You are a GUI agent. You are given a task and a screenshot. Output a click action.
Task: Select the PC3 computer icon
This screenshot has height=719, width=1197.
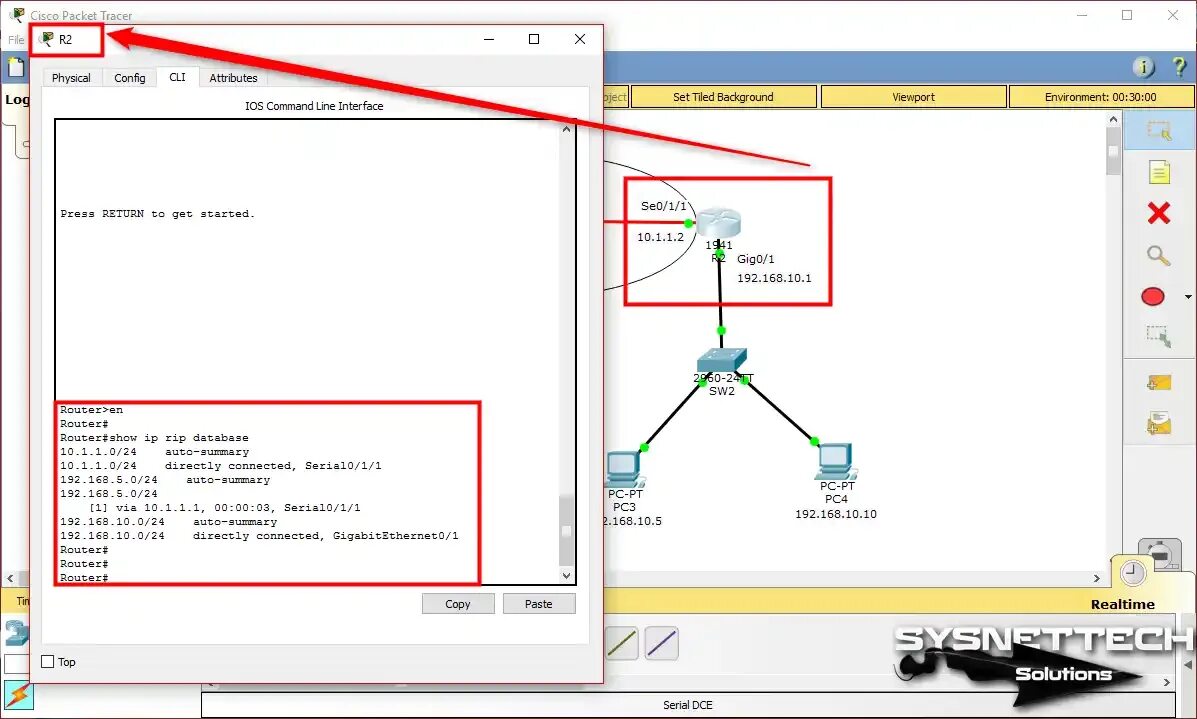(x=625, y=468)
